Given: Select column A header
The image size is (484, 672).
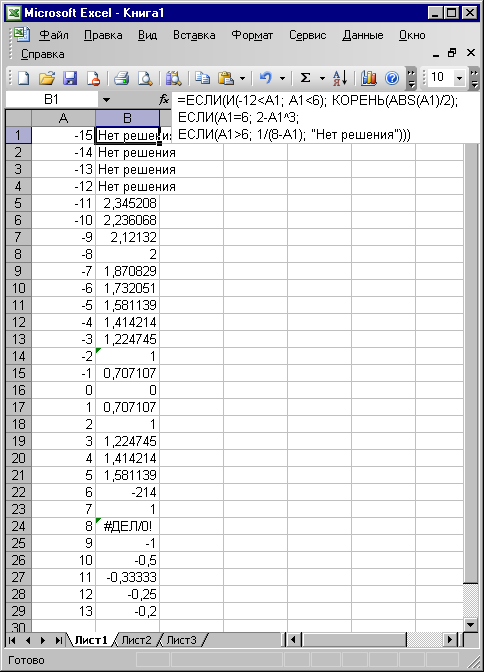Looking at the screenshot, I should pyautogui.click(x=63, y=118).
